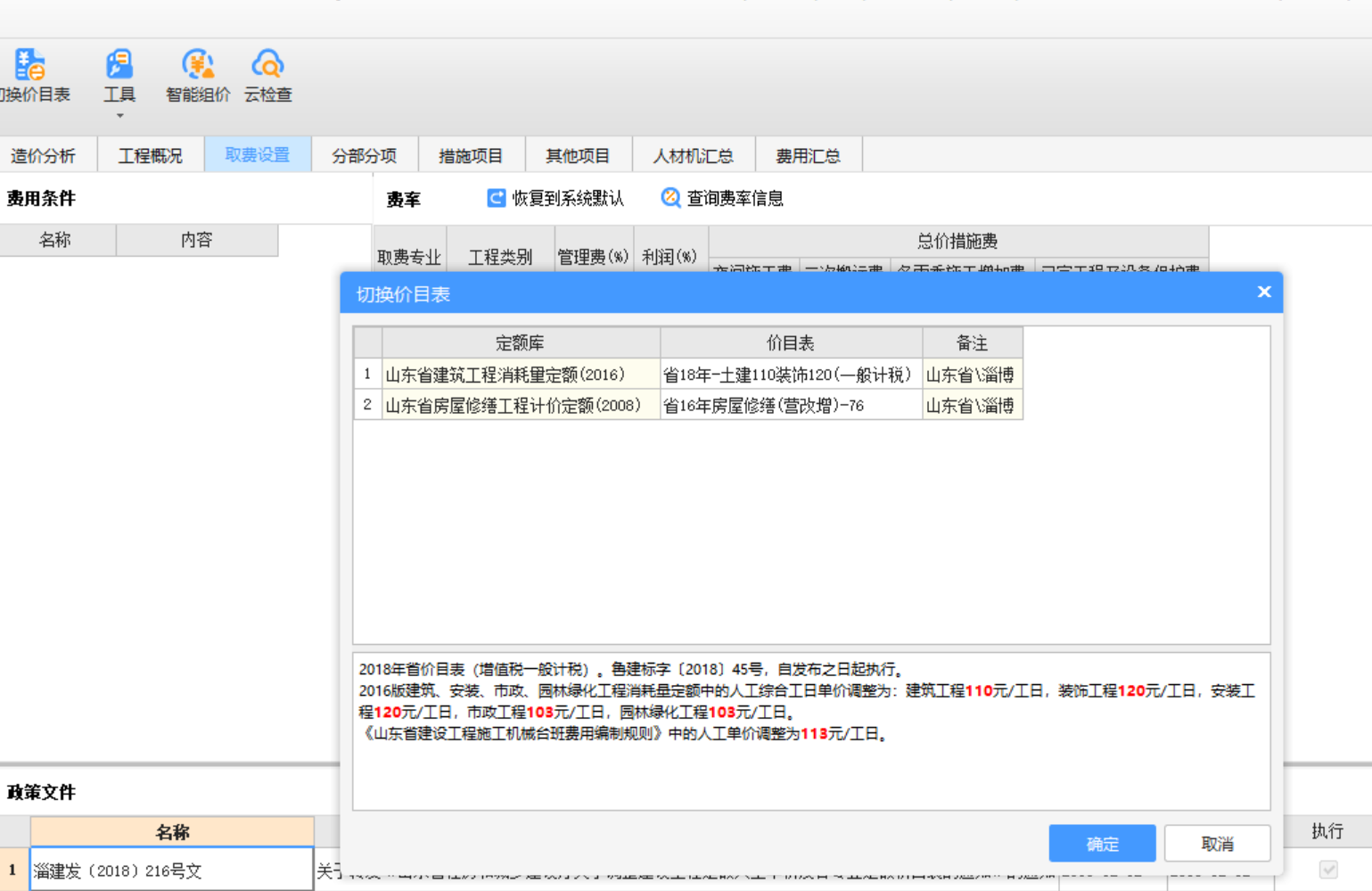Open the 工具 toolbar icon

pos(119,65)
